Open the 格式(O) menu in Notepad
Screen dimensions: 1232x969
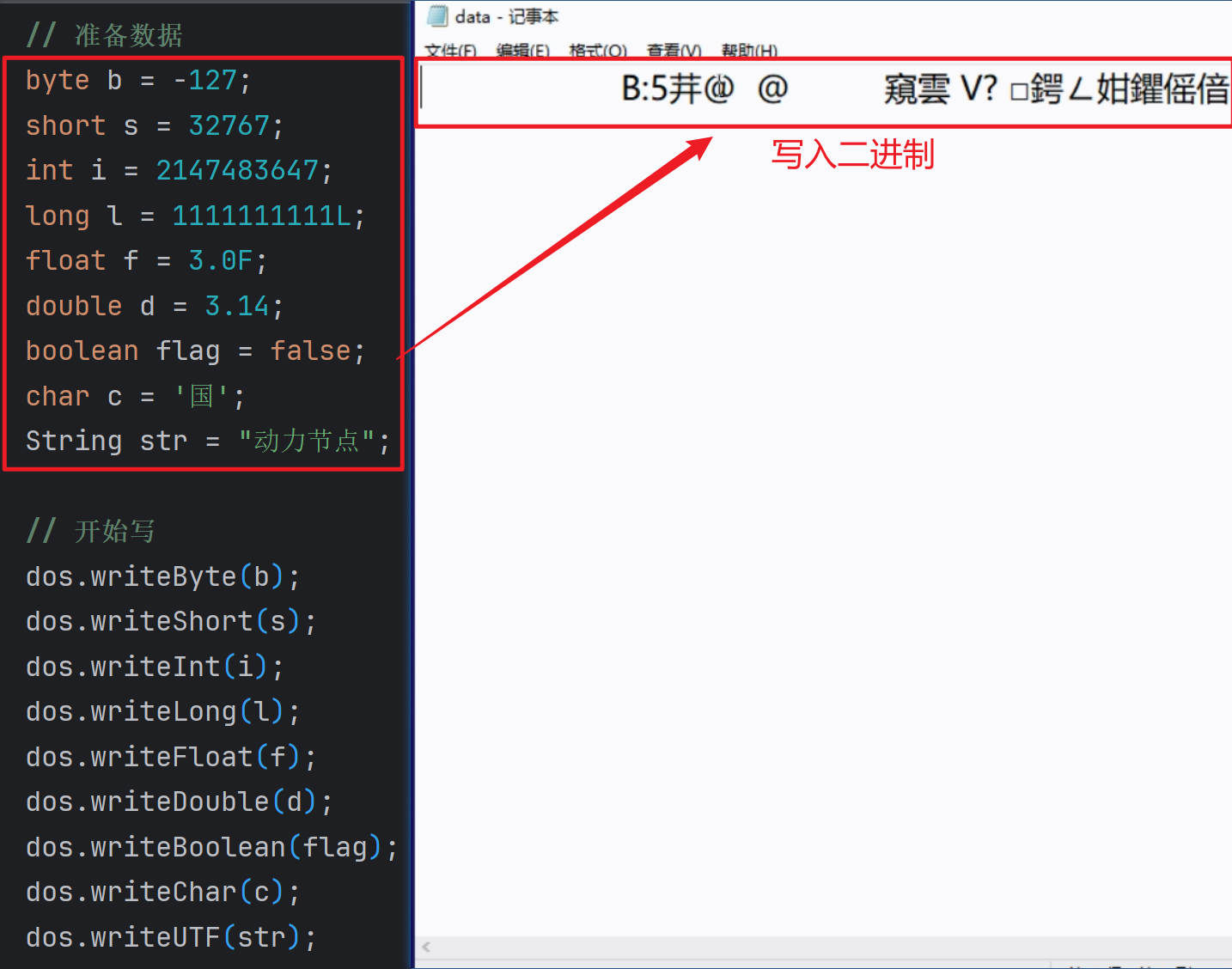[597, 51]
